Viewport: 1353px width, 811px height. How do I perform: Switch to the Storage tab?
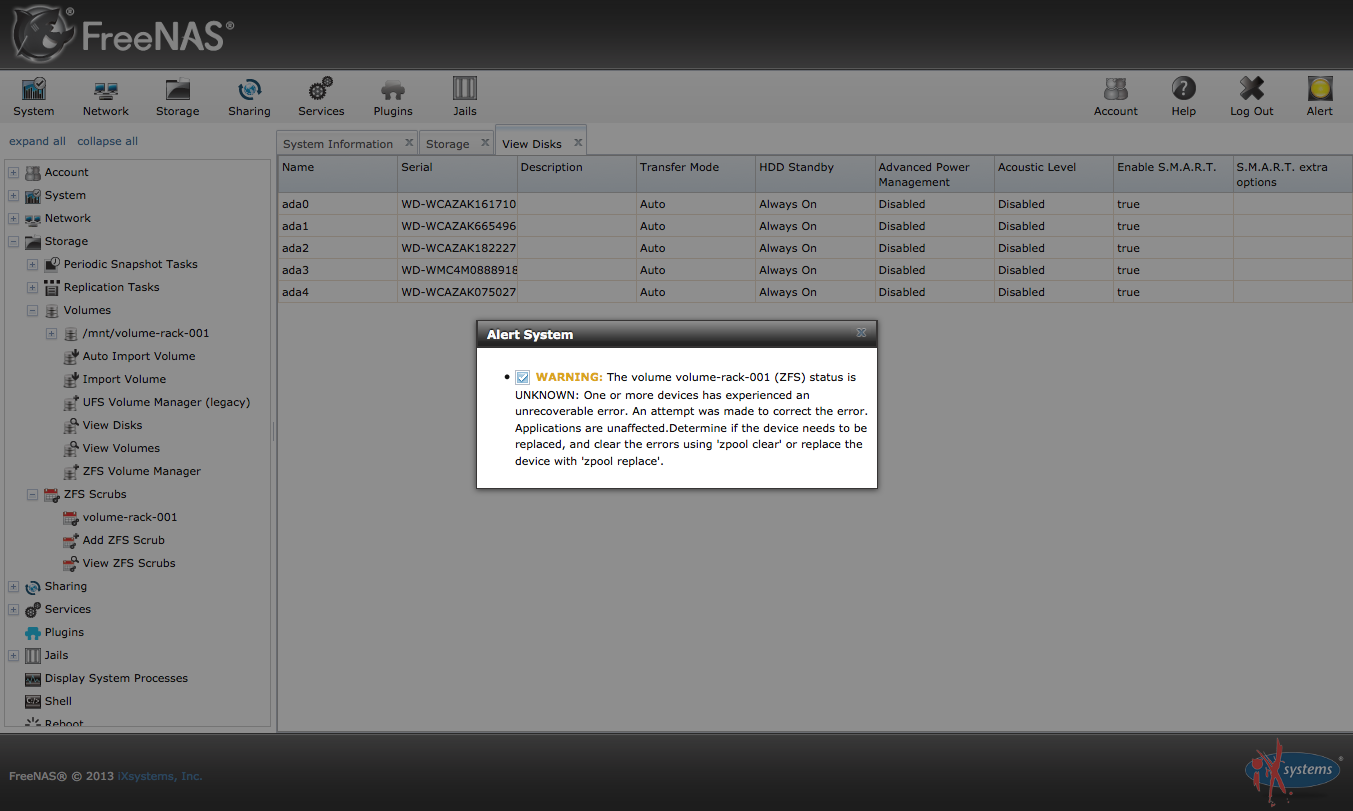point(447,144)
